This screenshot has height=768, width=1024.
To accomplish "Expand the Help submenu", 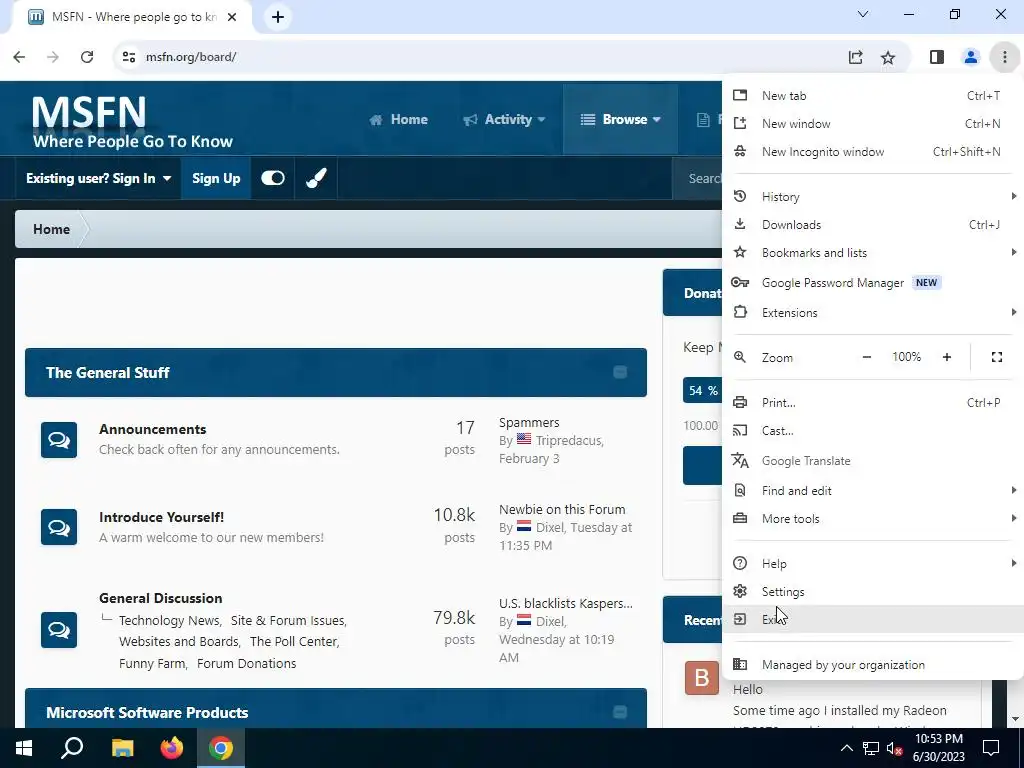I will [x=872, y=564].
